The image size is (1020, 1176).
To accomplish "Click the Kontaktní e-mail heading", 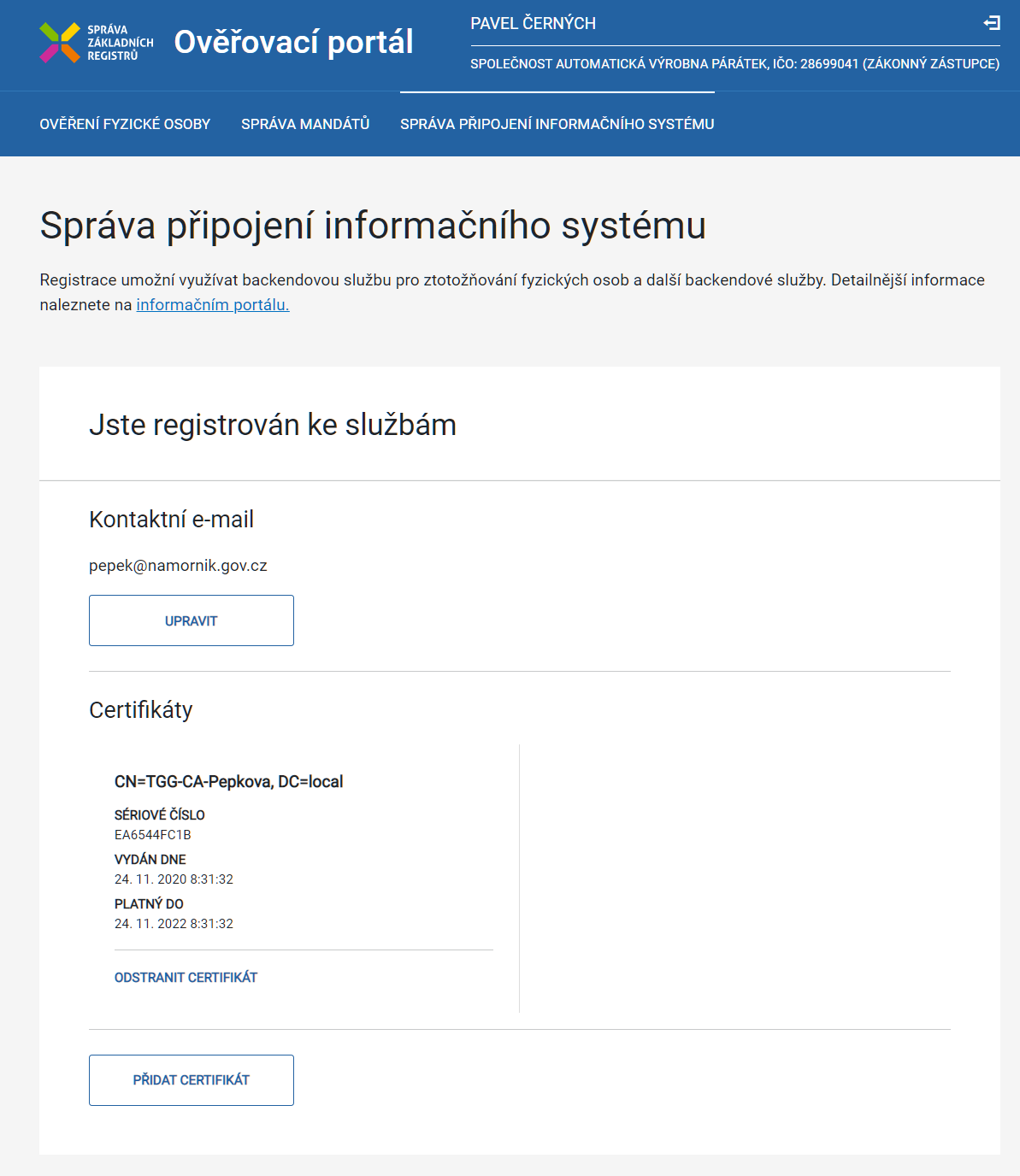I will [171, 520].
